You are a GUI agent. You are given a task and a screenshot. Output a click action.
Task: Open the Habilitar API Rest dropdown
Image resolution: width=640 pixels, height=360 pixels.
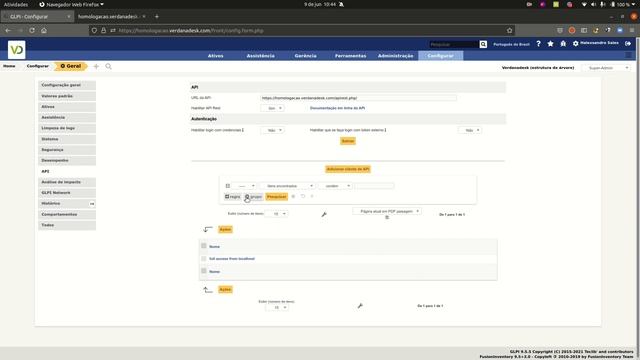273,108
